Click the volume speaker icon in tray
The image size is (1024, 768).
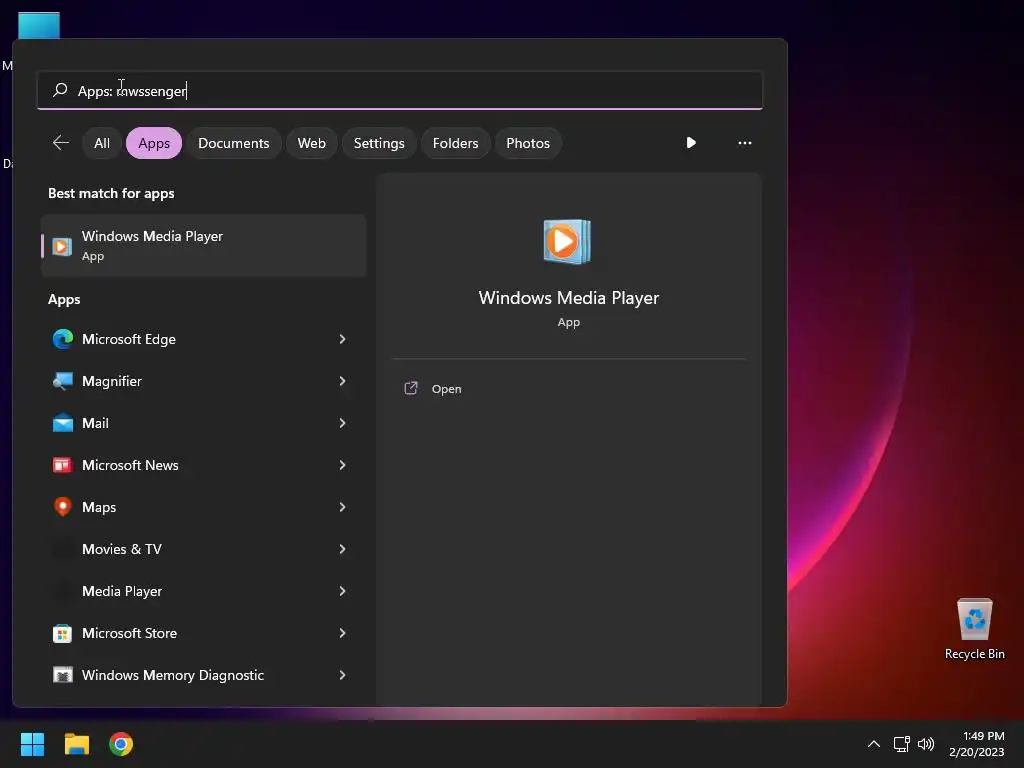[926, 744]
